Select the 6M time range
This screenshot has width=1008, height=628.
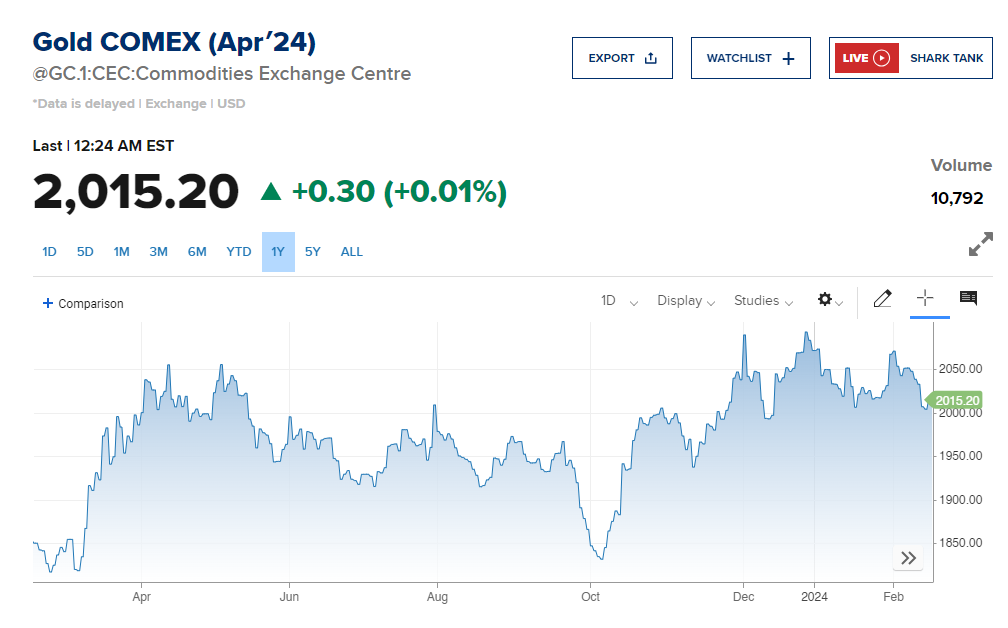tap(197, 252)
